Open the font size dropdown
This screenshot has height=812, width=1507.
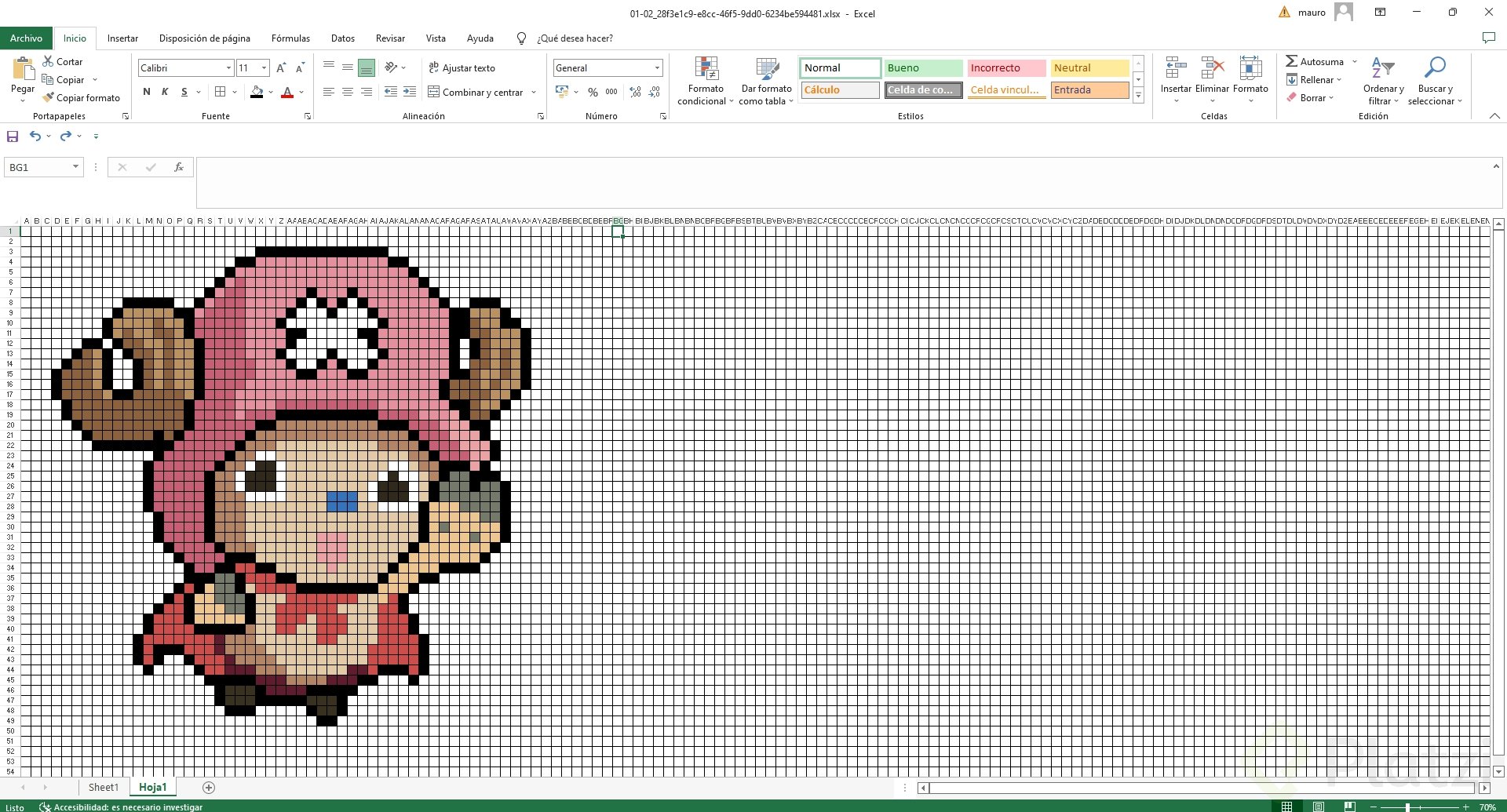264,68
